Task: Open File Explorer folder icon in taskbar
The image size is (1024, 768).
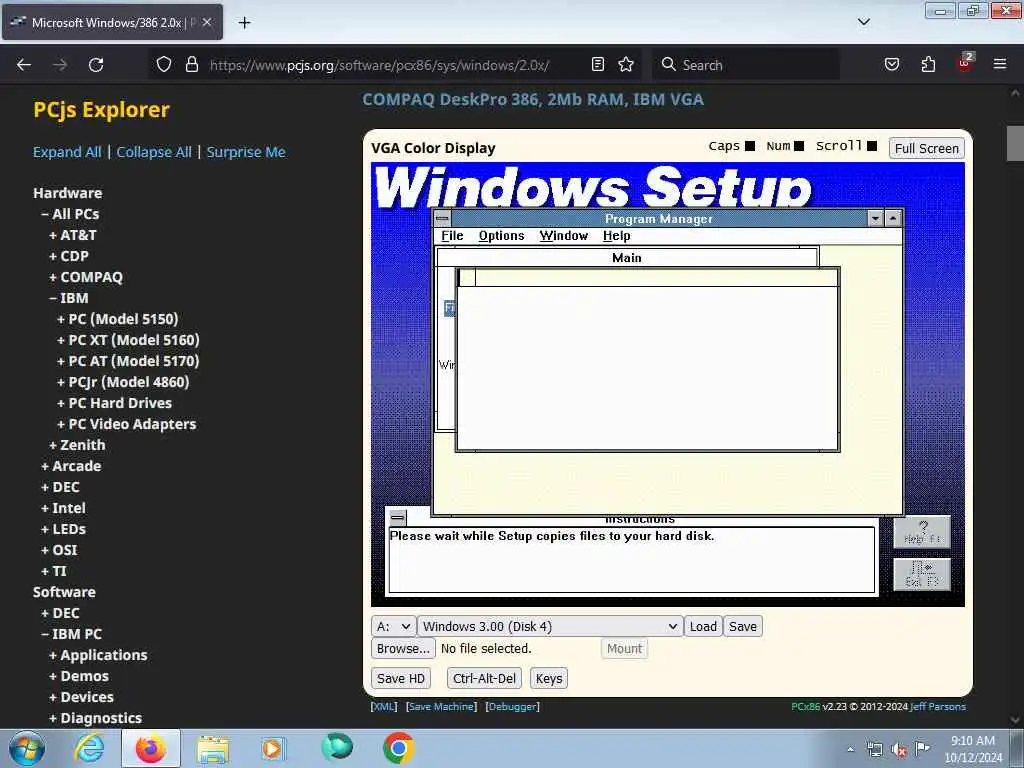Action: 213,749
